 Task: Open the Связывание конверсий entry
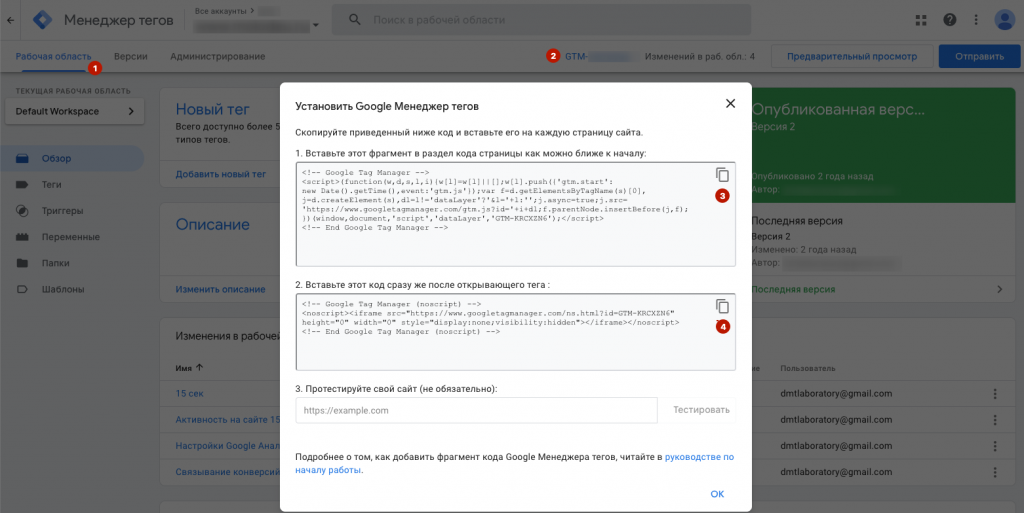[227, 472]
